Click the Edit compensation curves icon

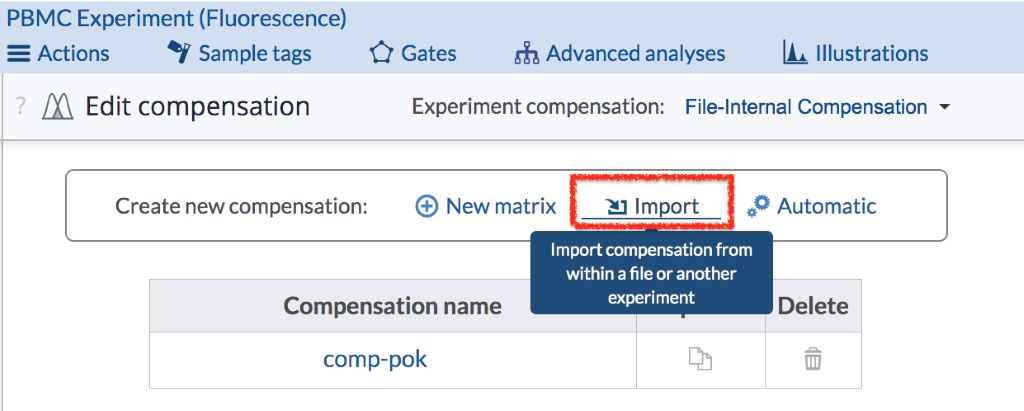click(x=55, y=107)
